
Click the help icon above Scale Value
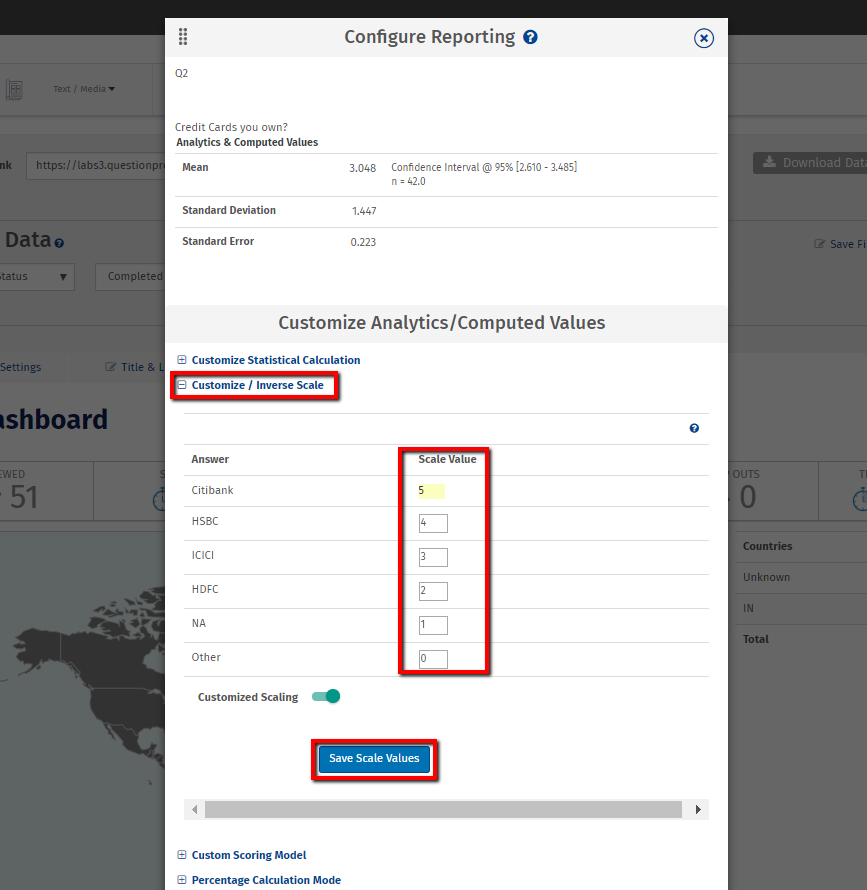pos(694,428)
